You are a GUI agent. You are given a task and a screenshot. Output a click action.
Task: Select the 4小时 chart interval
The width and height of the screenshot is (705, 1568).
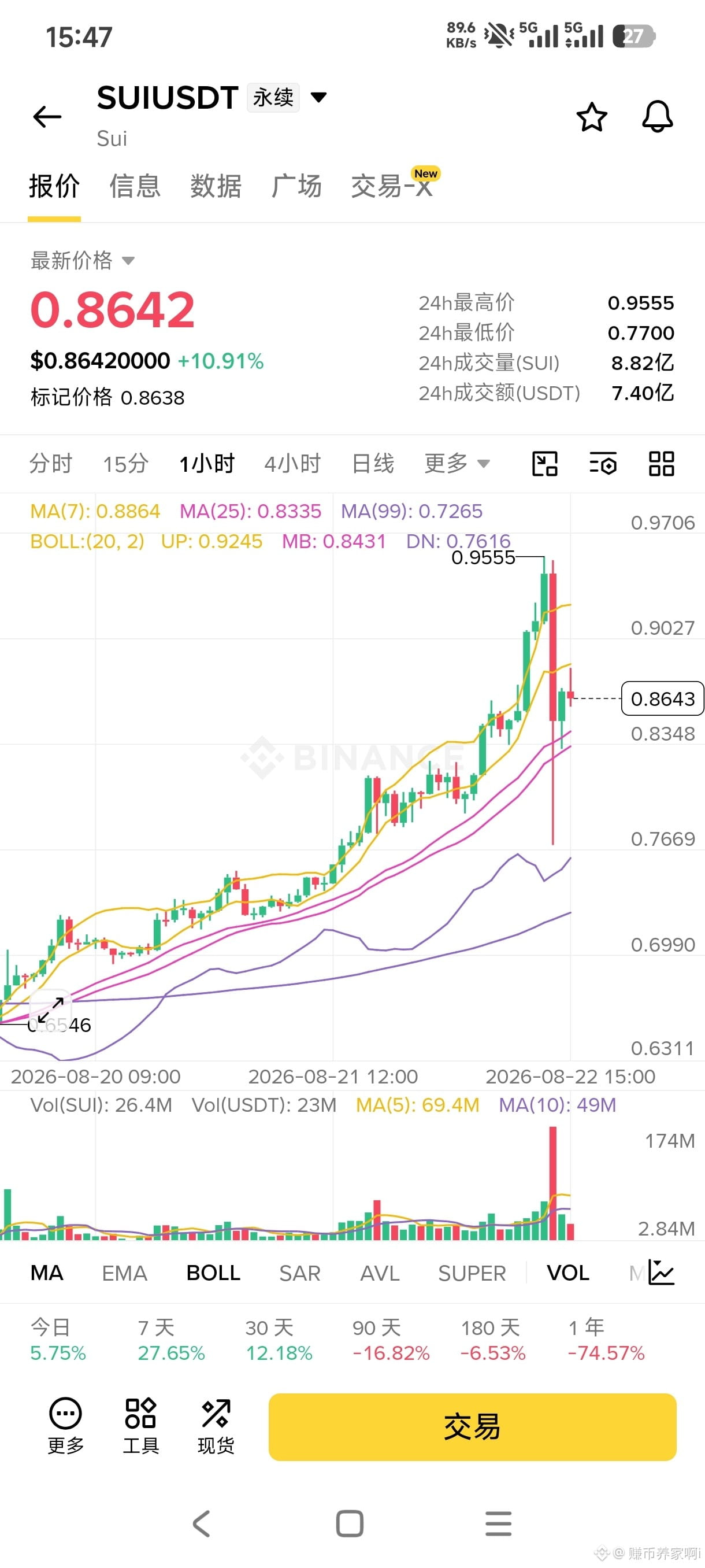(292, 464)
